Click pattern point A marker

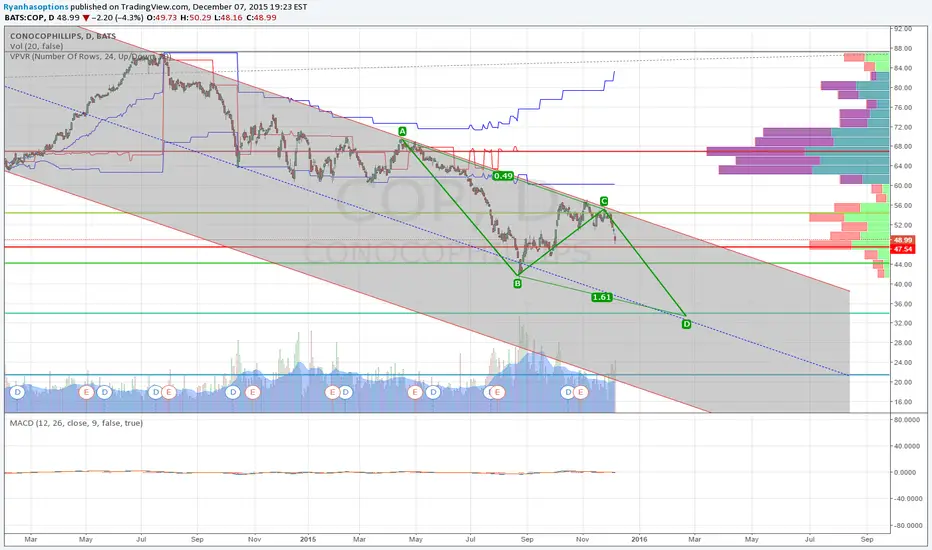(402, 131)
